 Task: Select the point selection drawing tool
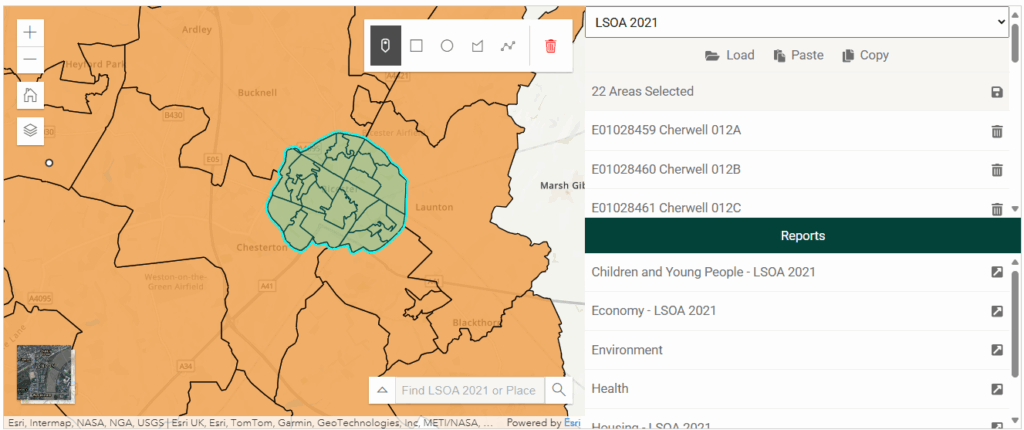[386, 46]
